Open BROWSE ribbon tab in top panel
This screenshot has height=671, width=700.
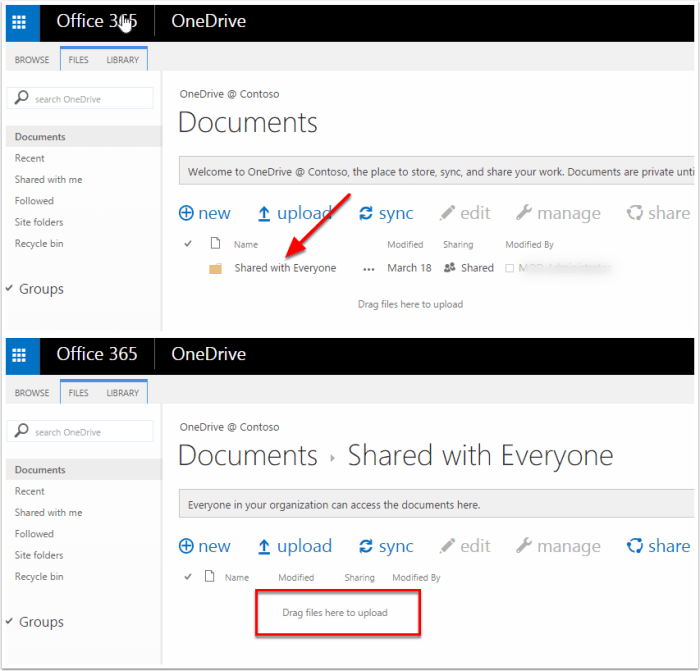(32, 60)
